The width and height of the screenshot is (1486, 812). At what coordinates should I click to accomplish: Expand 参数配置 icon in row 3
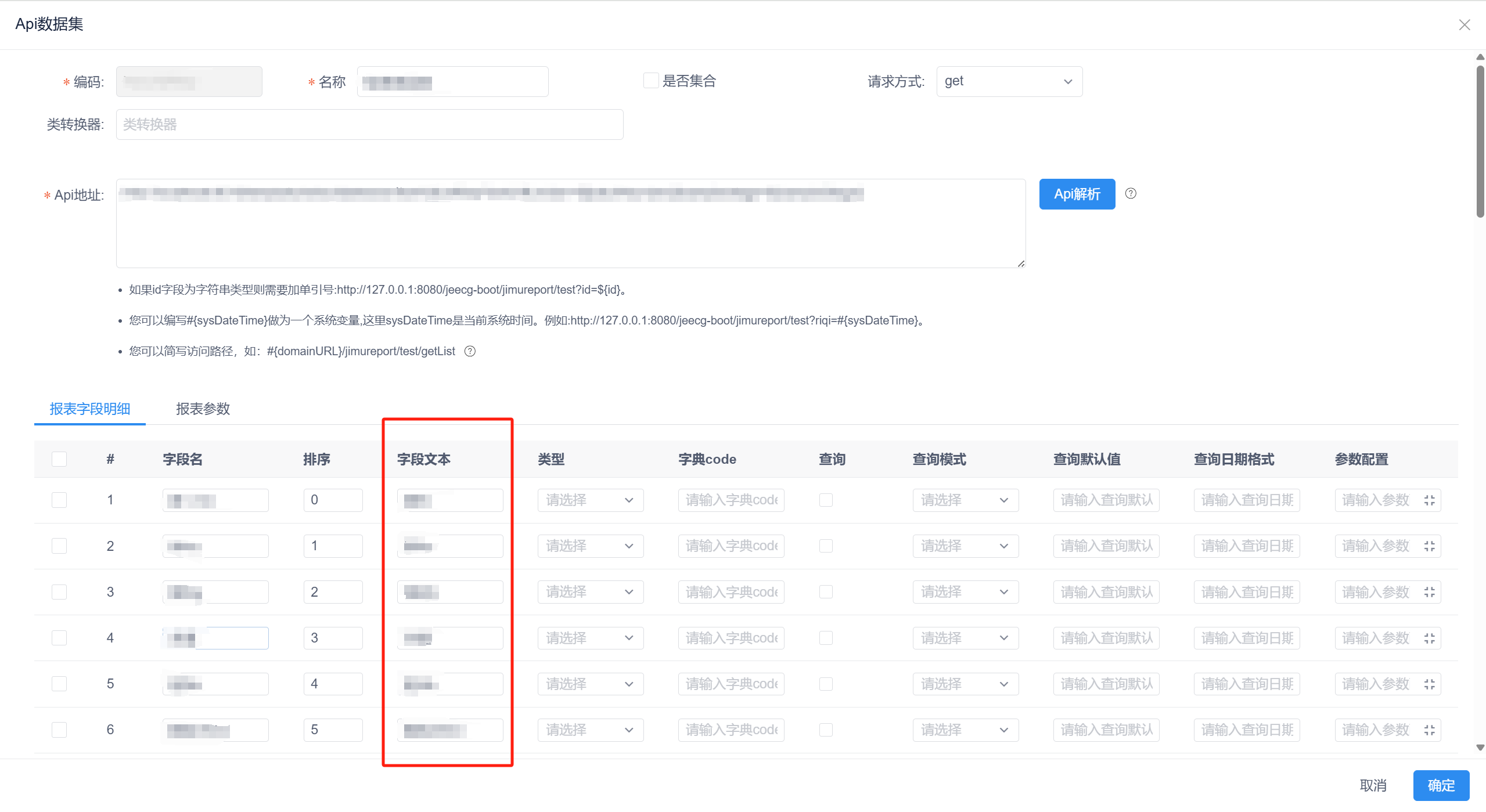[1429, 592]
